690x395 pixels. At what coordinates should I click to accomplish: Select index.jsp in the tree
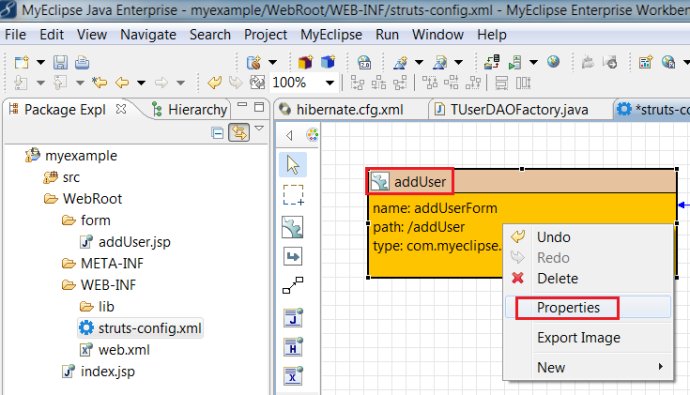[107, 371]
